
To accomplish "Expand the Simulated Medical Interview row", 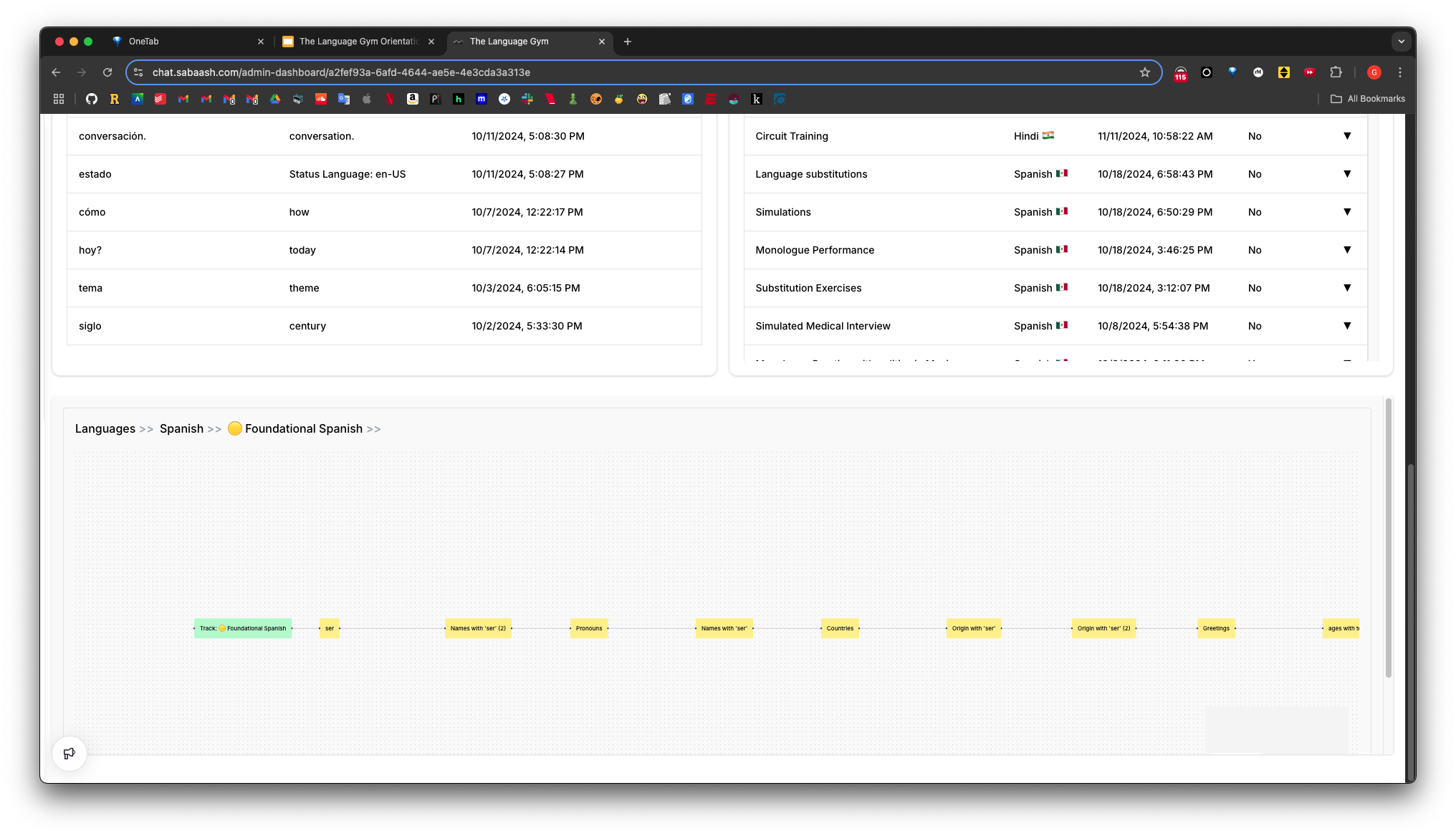I will point(1347,326).
